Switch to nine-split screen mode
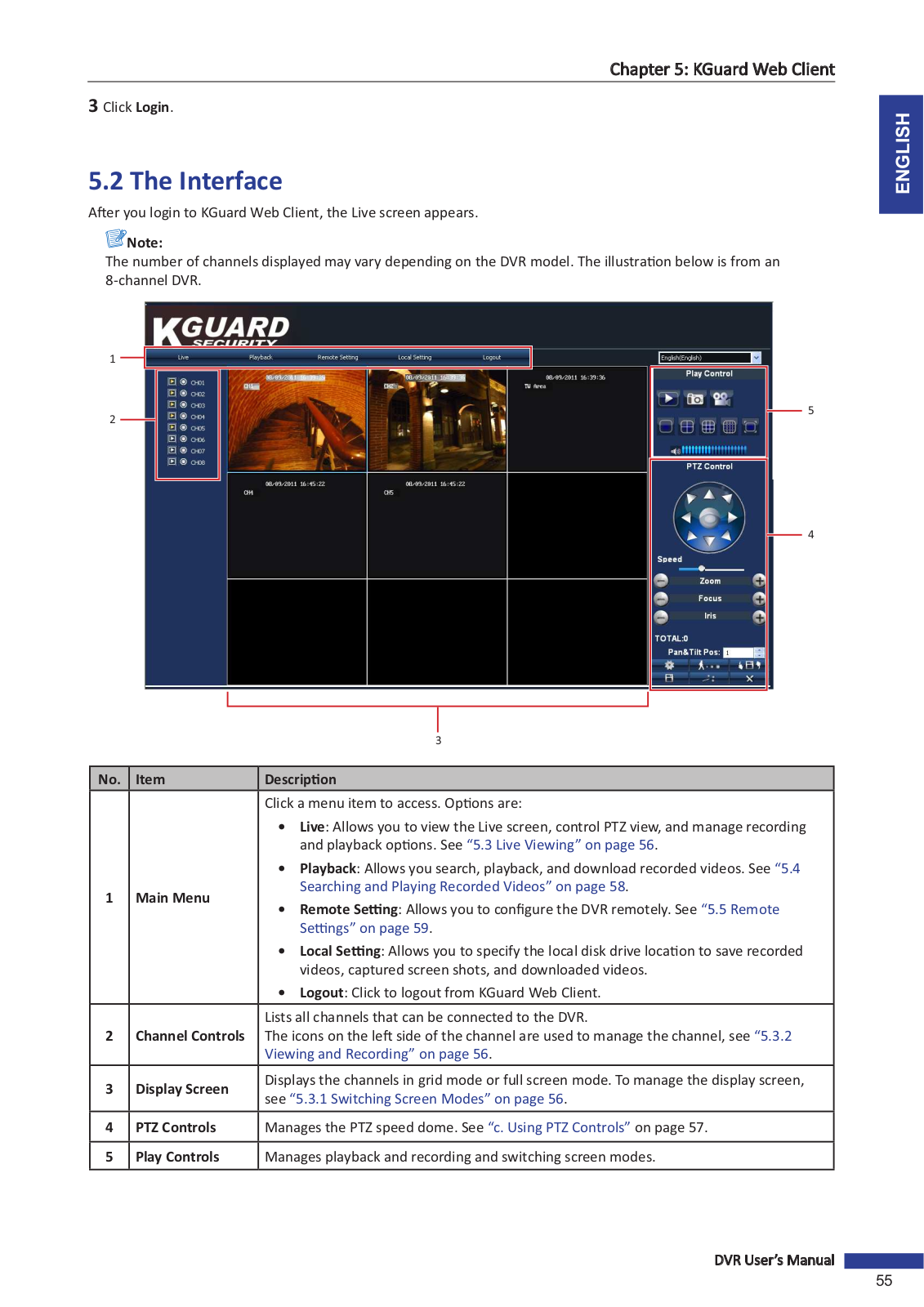Viewport: 924px width, 1307px height. (708, 426)
